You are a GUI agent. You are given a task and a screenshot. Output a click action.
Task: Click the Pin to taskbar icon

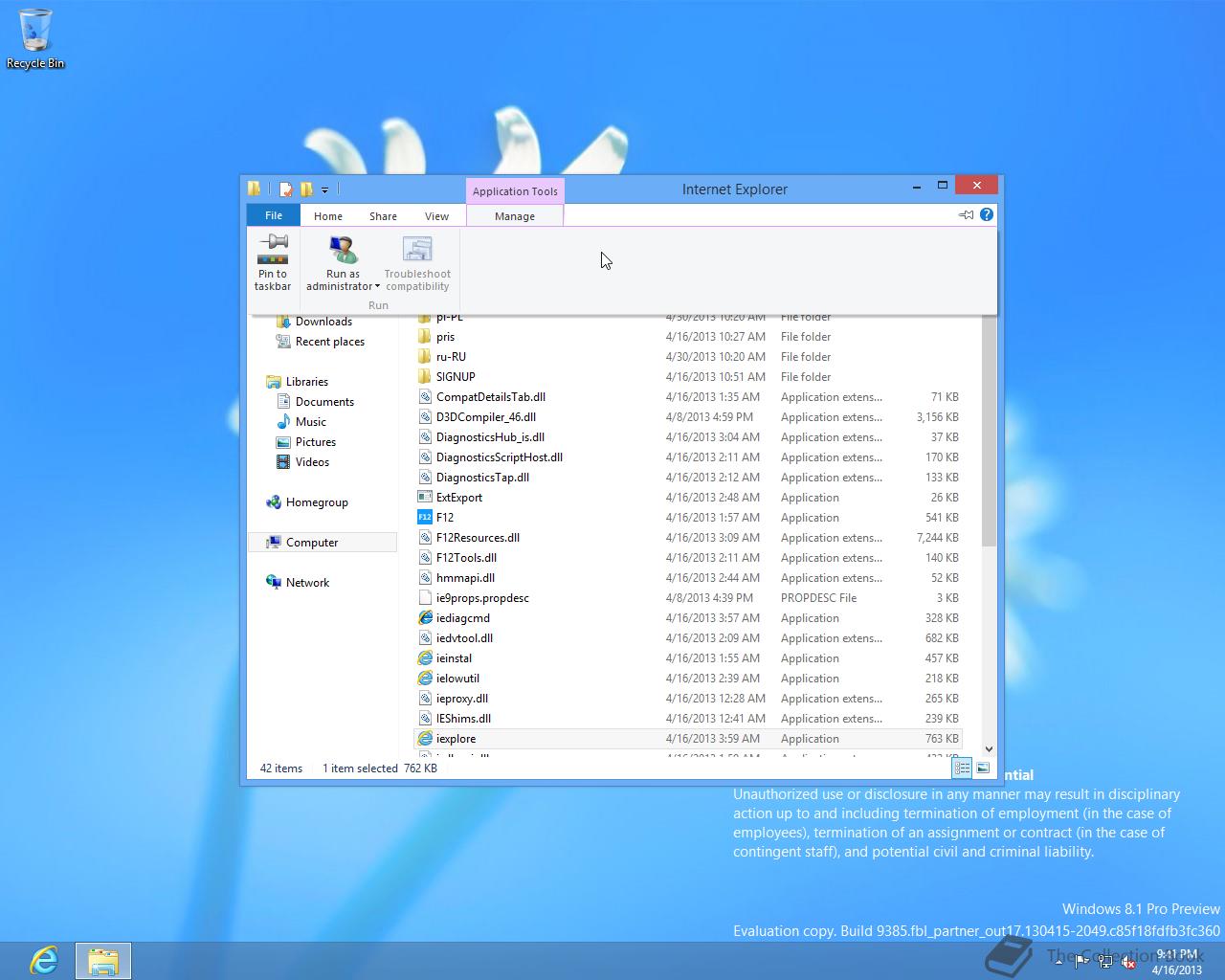(273, 262)
